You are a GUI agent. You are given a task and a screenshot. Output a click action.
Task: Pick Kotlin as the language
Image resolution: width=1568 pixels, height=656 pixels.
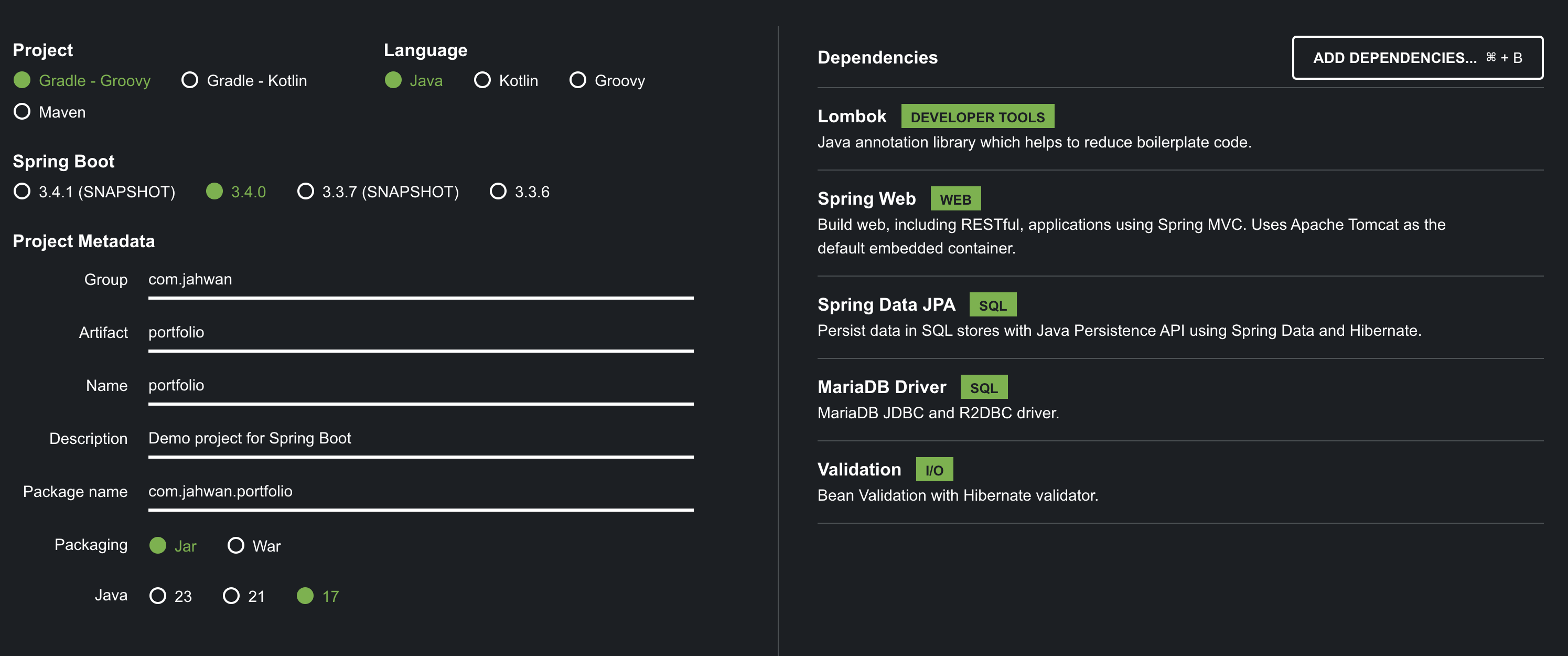[x=482, y=80]
